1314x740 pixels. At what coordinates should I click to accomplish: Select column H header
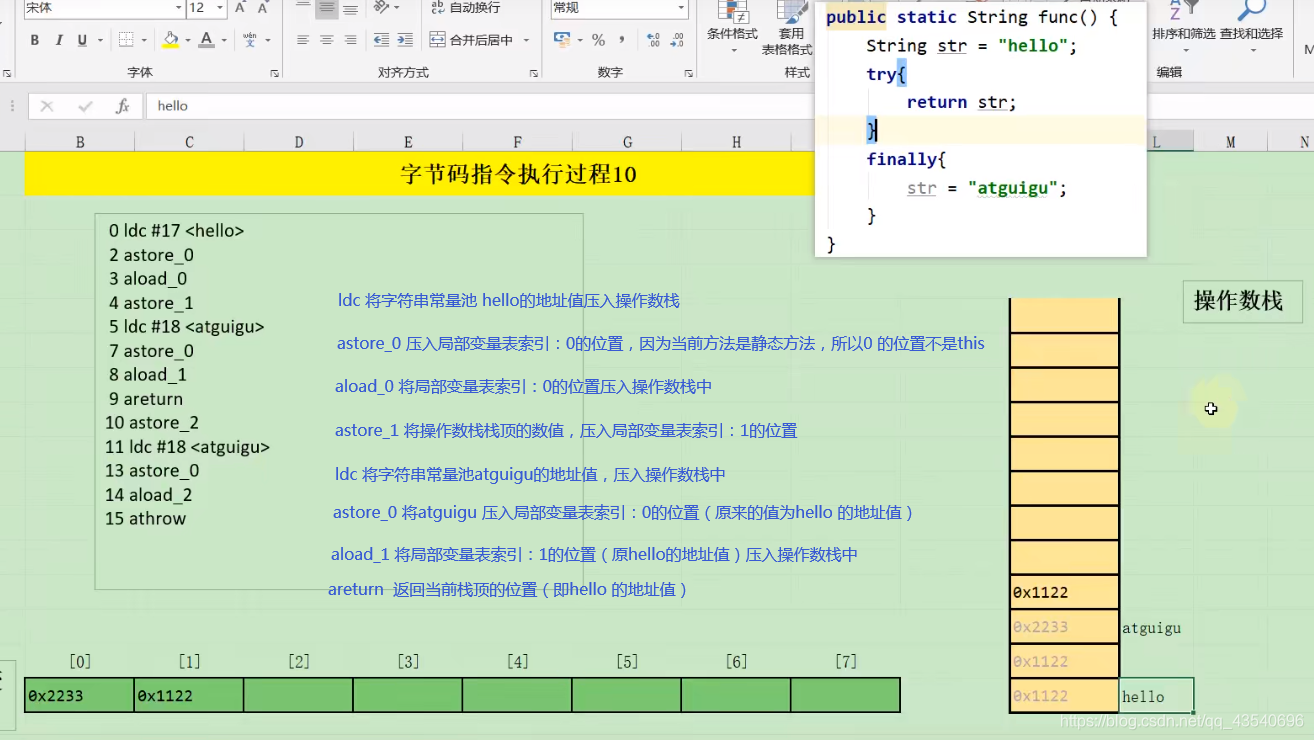pos(736,142)
